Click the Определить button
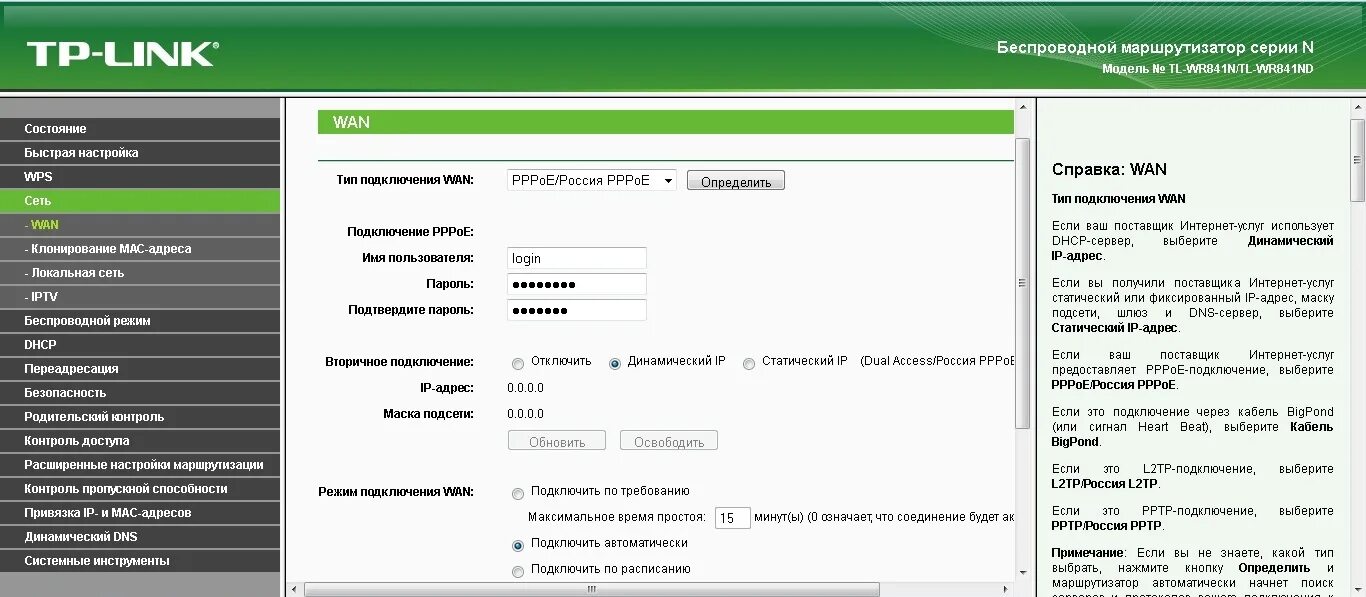 736,181
